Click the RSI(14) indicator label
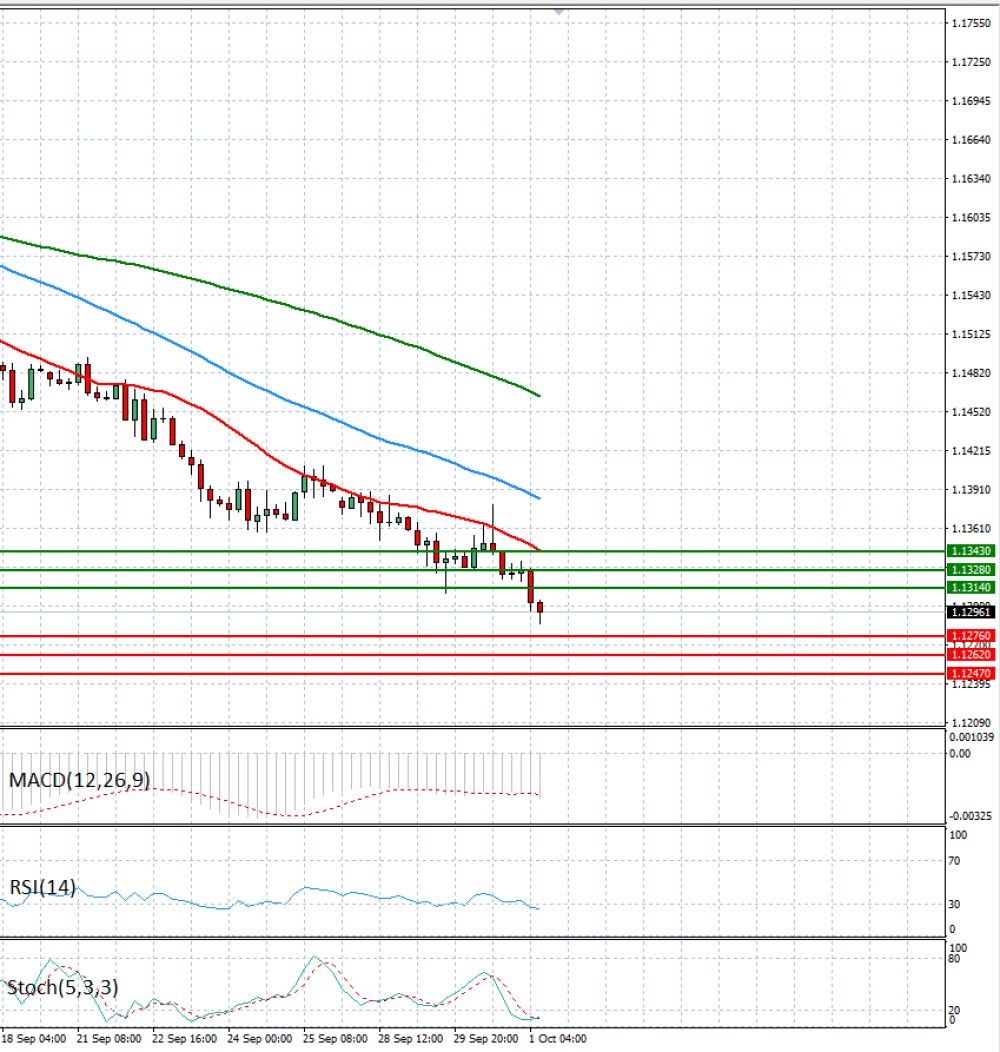The height and width of the screenshot is (1052, 1000). click(42, 887)
